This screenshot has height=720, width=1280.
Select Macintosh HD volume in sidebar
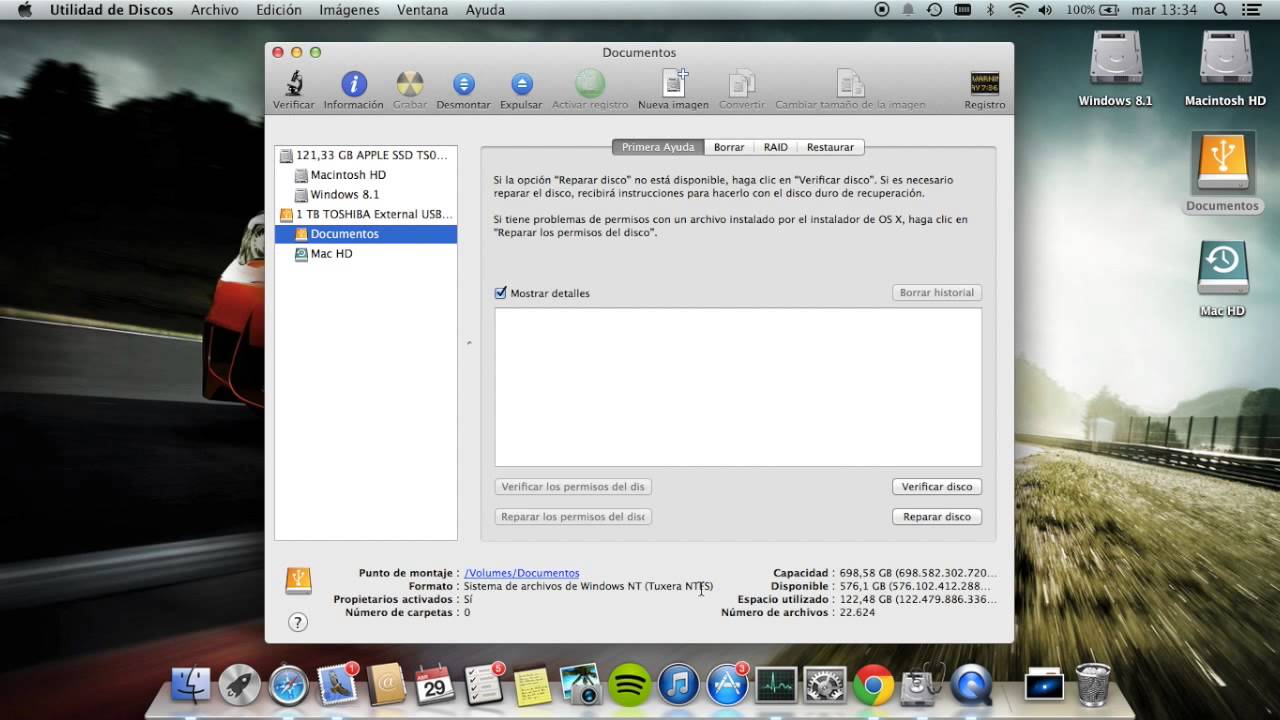[366, 175]
